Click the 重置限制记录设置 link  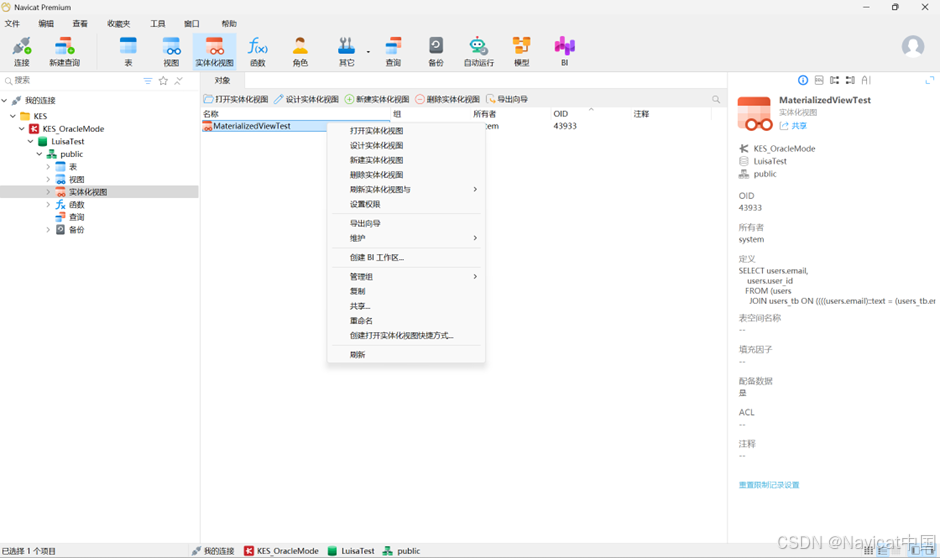pyautogui.click(x=769, y=485)
